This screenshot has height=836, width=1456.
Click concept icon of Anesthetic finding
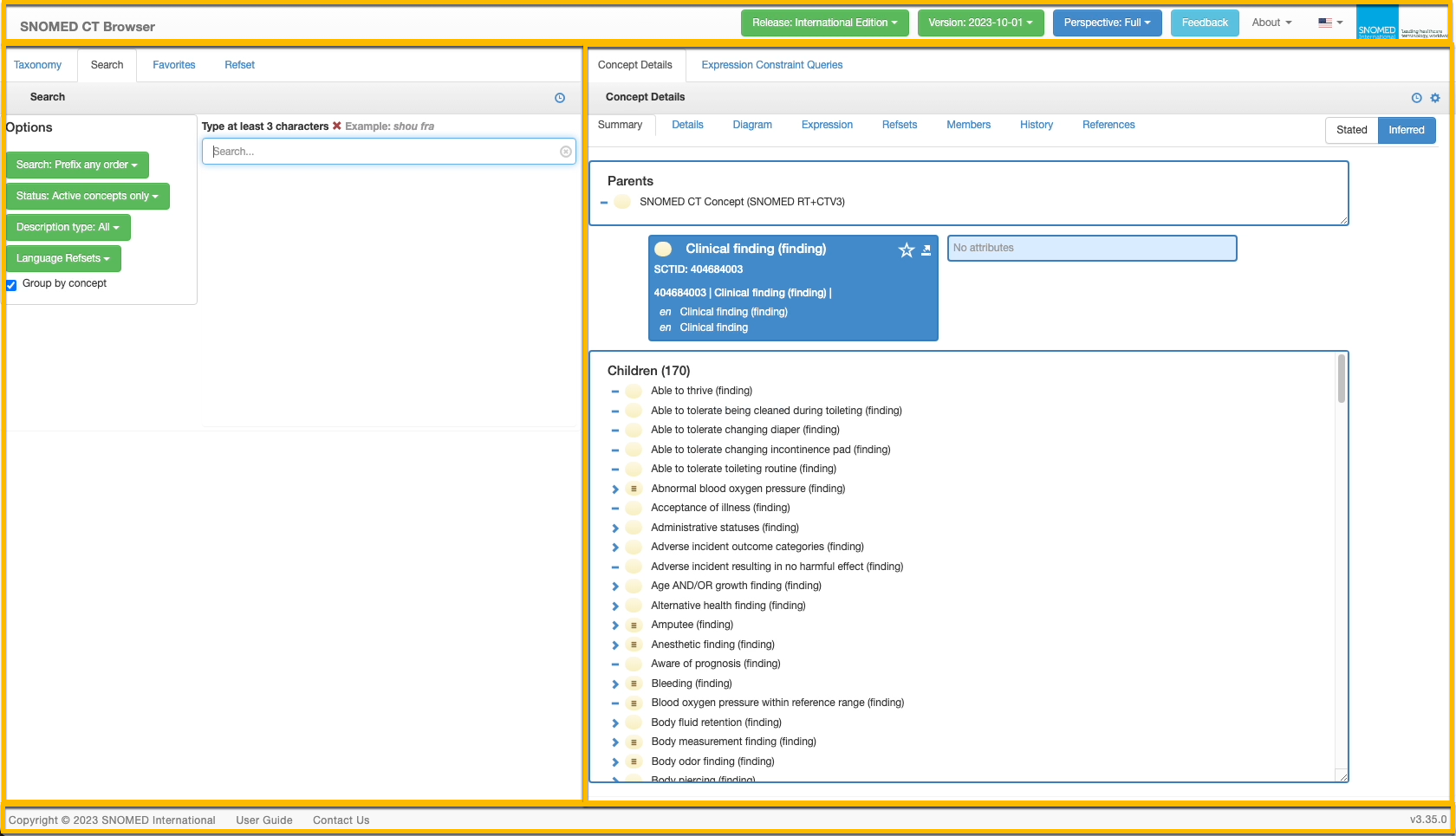(634, 645)
